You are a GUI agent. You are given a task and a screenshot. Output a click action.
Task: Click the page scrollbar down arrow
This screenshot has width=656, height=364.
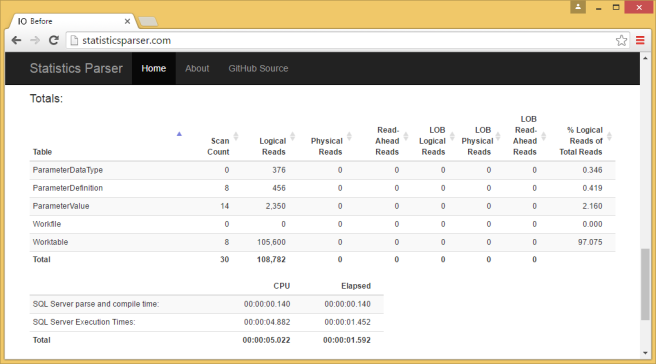click(x=645, y=353)
